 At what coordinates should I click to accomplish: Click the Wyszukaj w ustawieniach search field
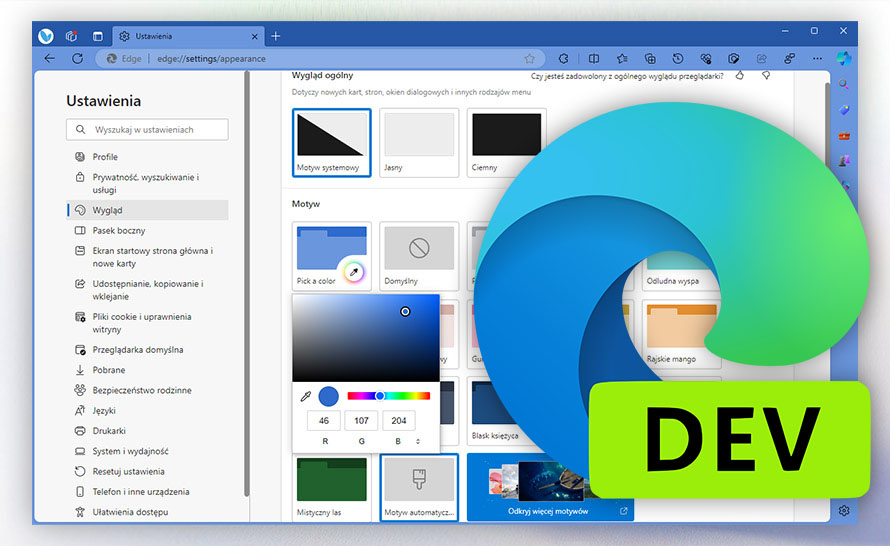click(x=148, y=129)
